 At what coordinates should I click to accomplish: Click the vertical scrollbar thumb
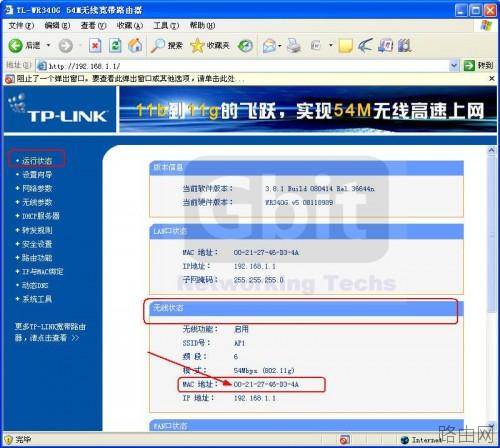tap(492, 234)
